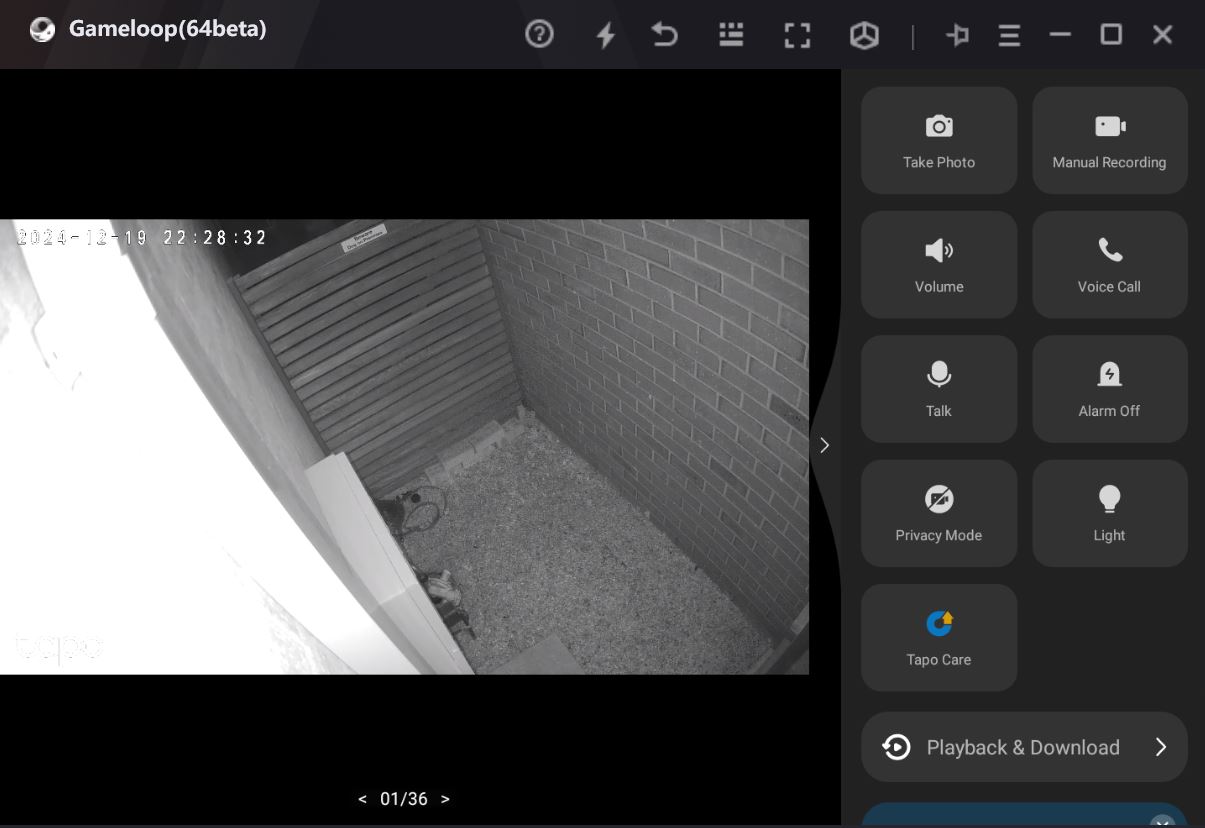
Task: Click the lightning bolt boost icon
Action: coord(605,35)
